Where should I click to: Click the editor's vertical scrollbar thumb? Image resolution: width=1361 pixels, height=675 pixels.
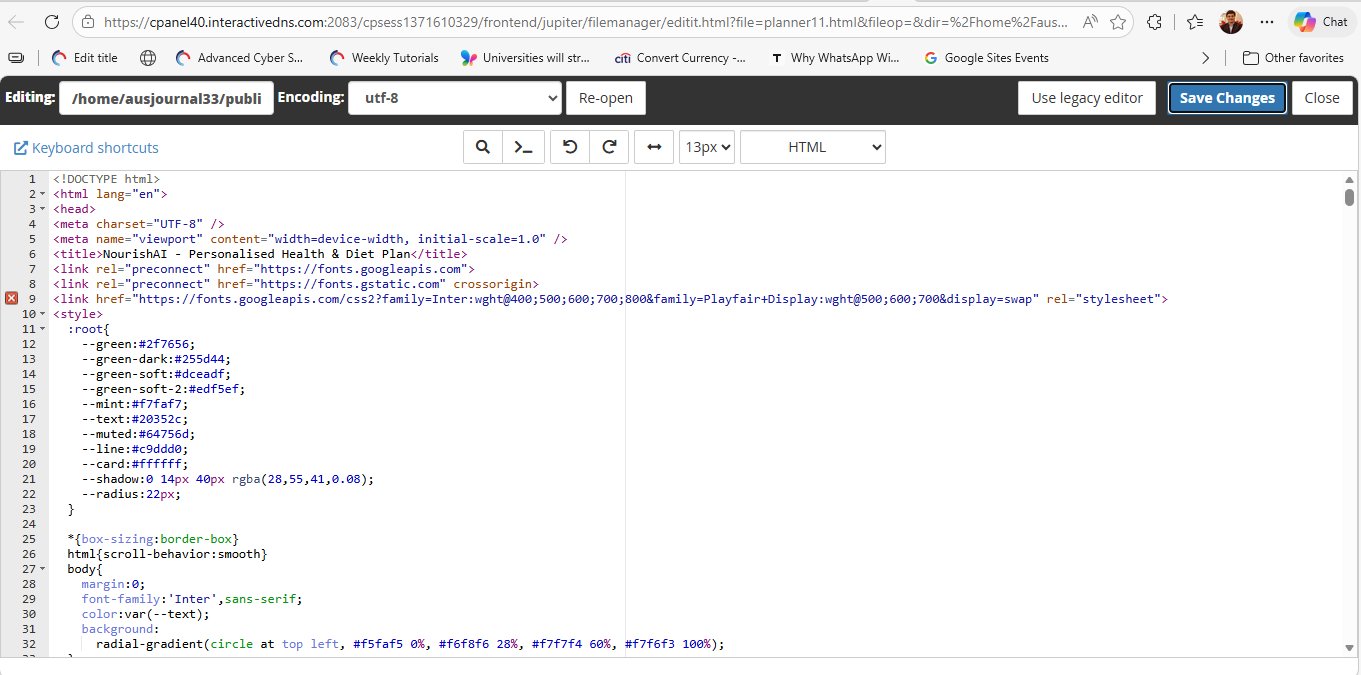pos(1349,197)
